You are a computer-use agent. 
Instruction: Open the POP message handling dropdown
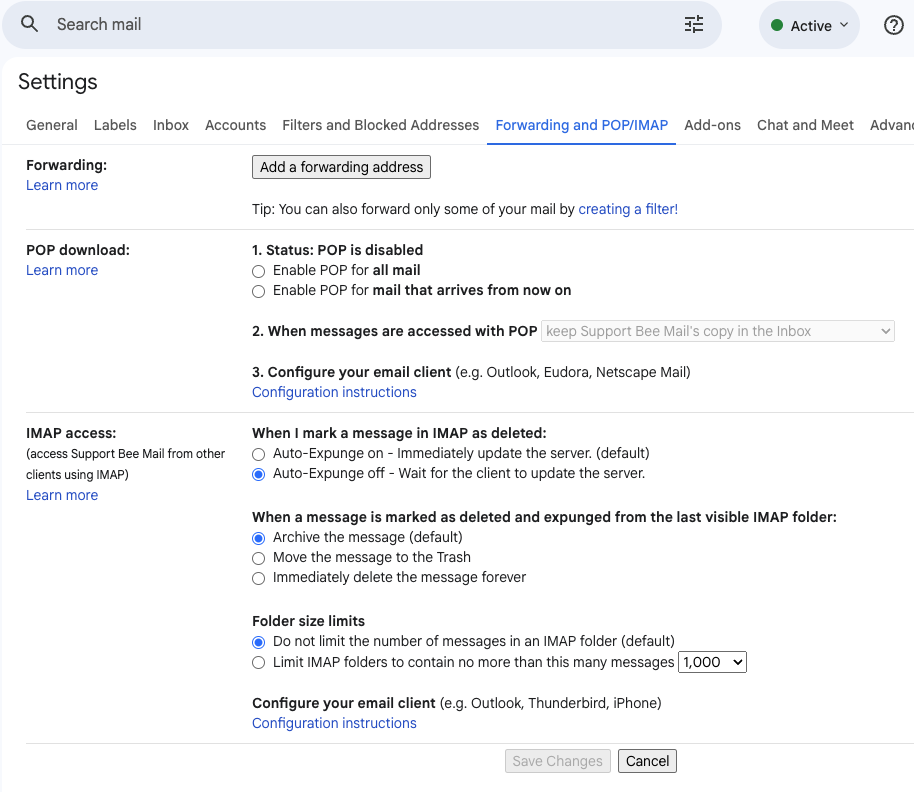717,331
